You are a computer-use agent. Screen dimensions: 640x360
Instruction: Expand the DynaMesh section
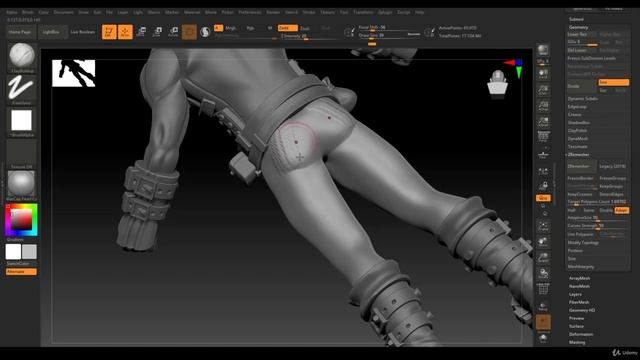coord(578,139)
